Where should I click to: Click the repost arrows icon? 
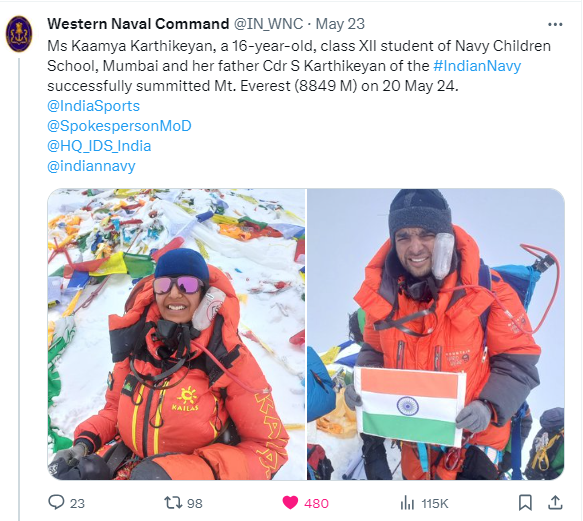[173, 503]
